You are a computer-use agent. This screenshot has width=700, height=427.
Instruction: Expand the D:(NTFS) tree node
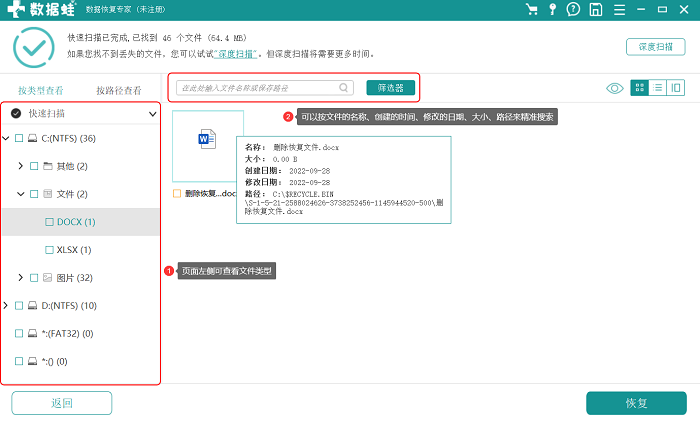point(5,306)
